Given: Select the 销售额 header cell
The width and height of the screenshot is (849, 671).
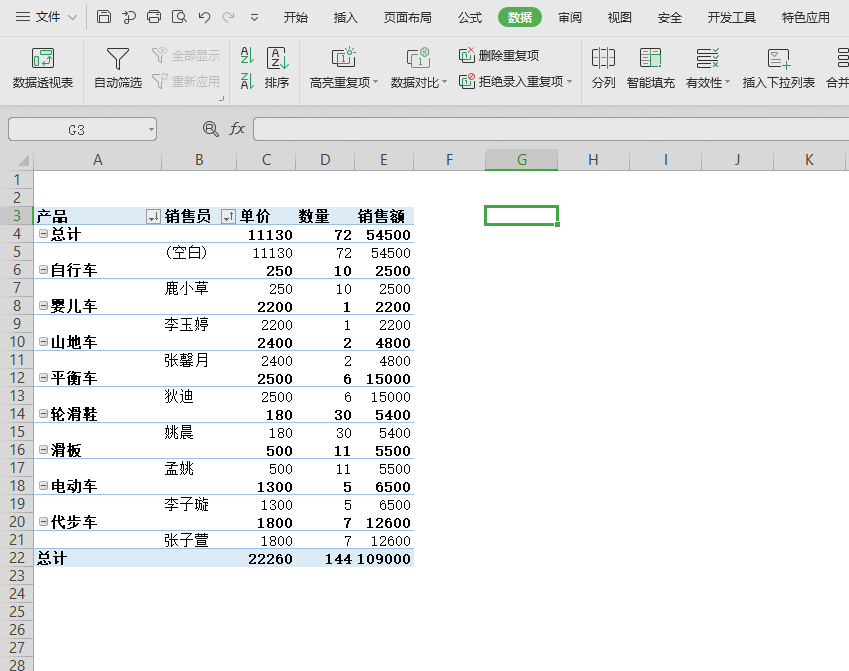Looking at the screenshot, I should [384, 216].
